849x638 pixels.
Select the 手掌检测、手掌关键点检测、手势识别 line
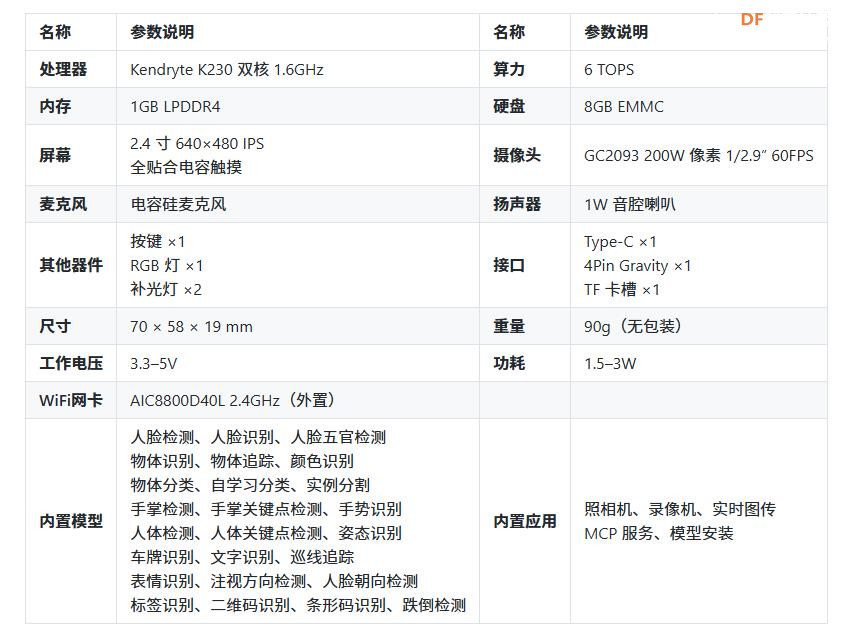tap(266, 509)
